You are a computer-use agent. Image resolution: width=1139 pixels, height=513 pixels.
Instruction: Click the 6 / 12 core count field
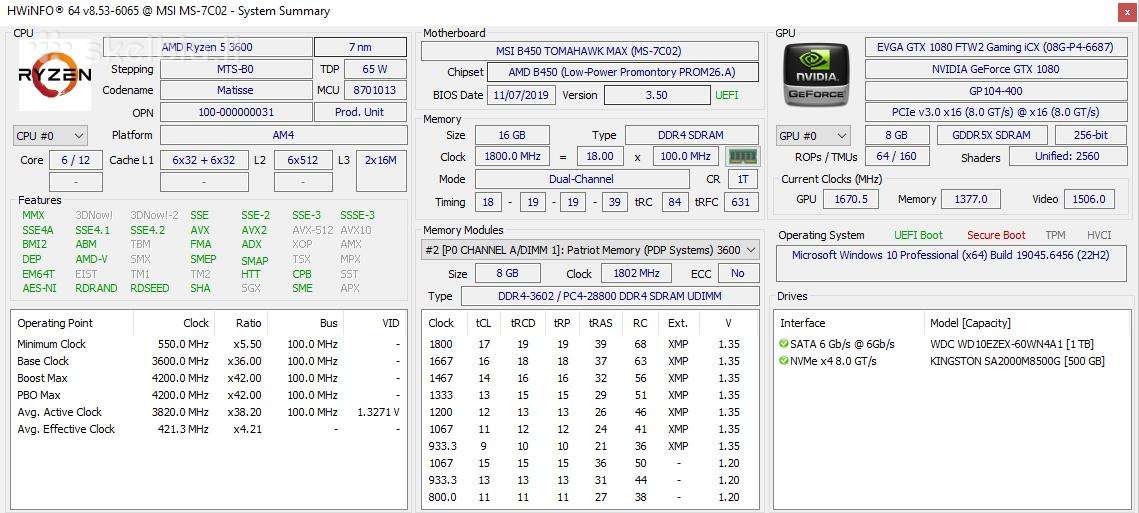point(76,160)
